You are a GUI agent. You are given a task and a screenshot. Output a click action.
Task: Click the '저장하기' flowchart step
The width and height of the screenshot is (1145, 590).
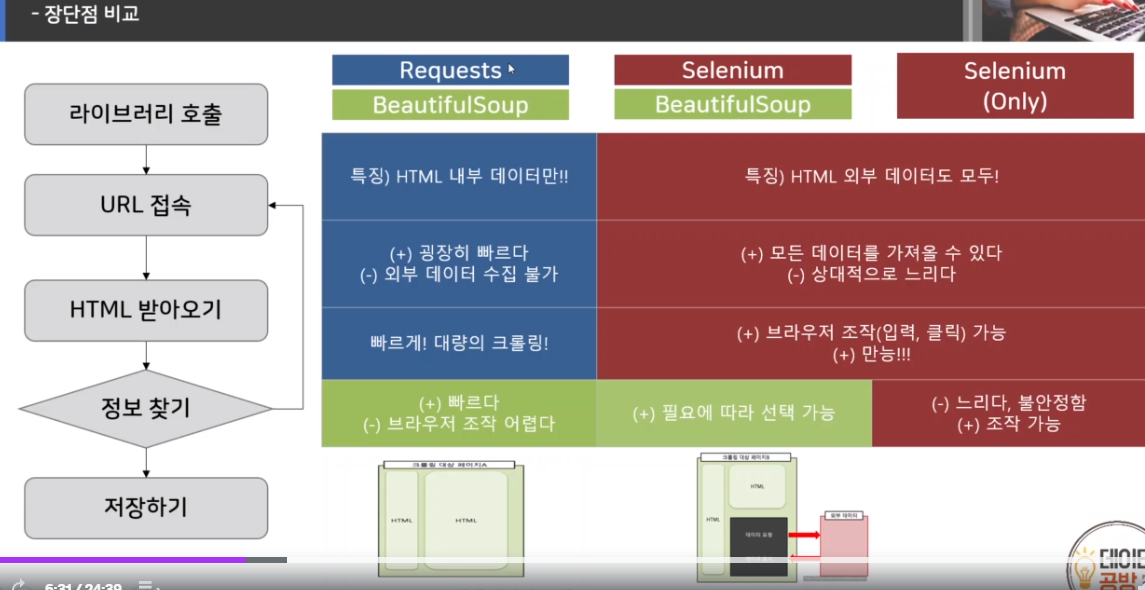click(x=146, y=507)
